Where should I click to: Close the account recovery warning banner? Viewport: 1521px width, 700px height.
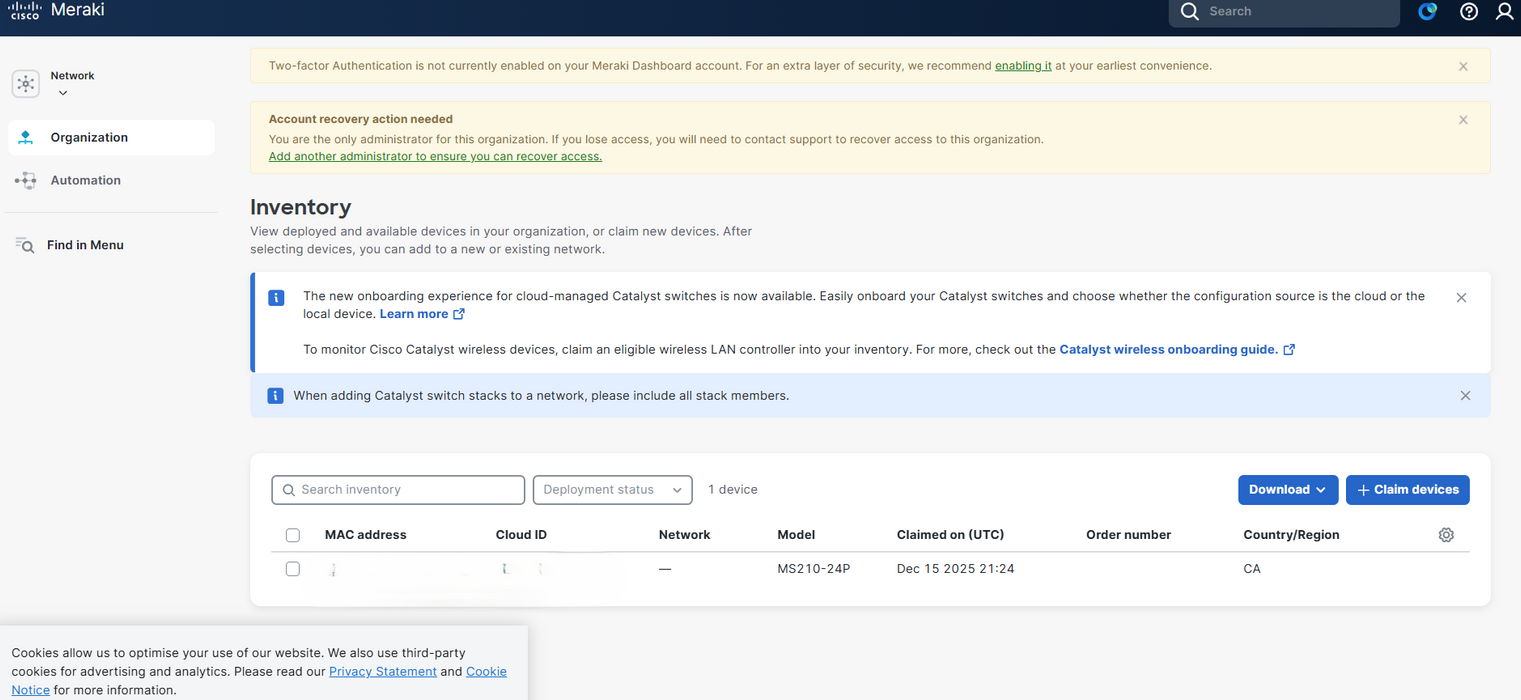coord(1463,120)
